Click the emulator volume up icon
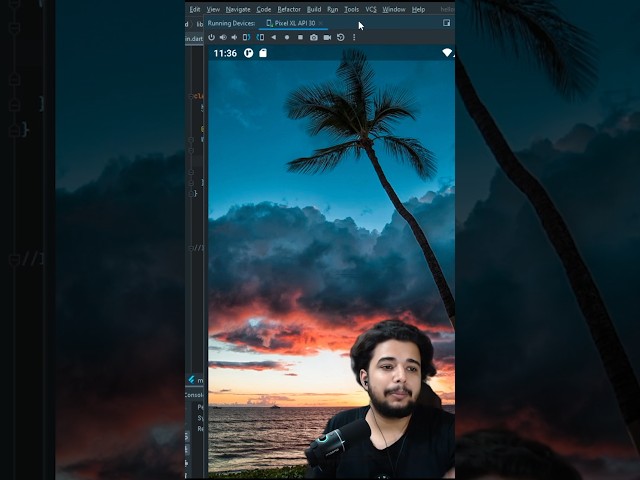 point(223,37)
